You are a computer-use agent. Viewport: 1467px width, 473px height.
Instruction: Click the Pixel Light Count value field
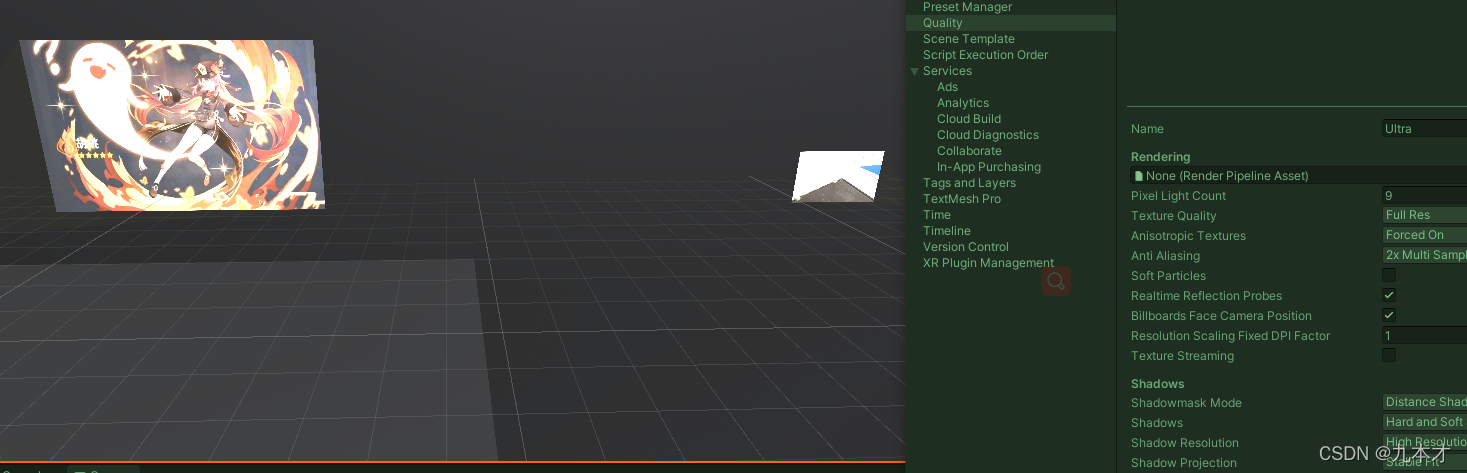pos(1424,195)
